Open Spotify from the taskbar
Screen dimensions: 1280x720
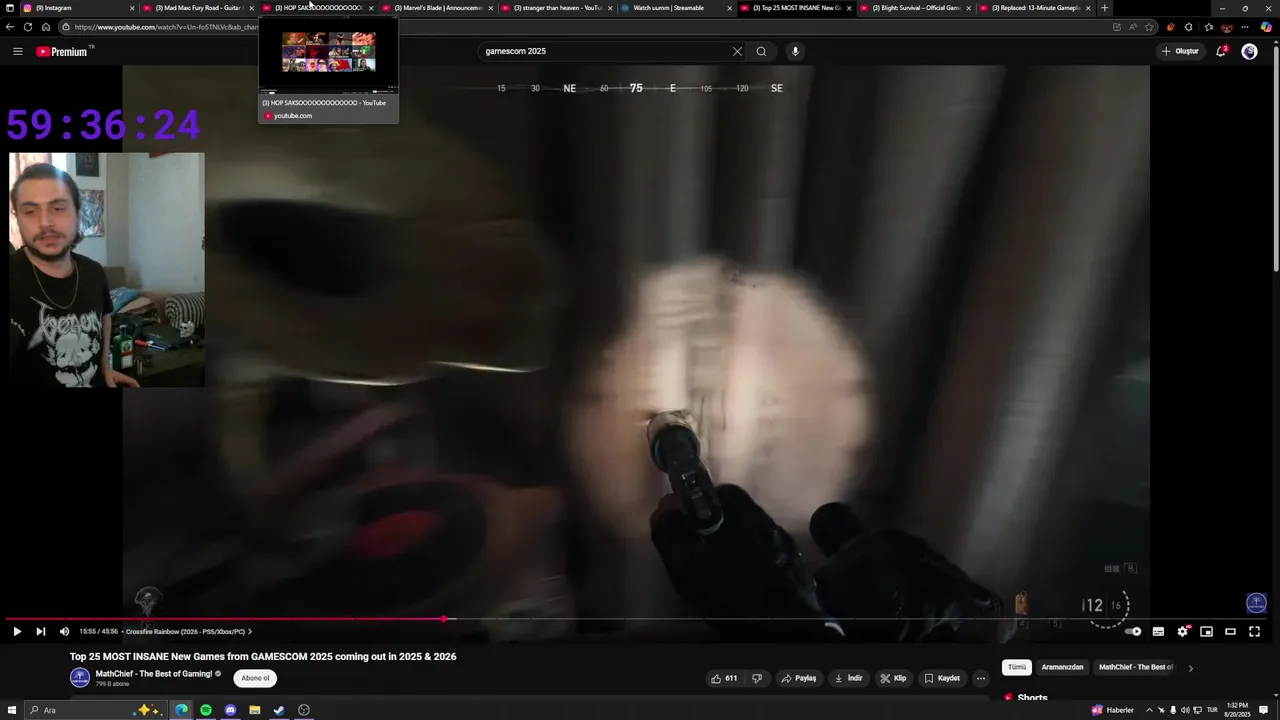coord(206,710)
